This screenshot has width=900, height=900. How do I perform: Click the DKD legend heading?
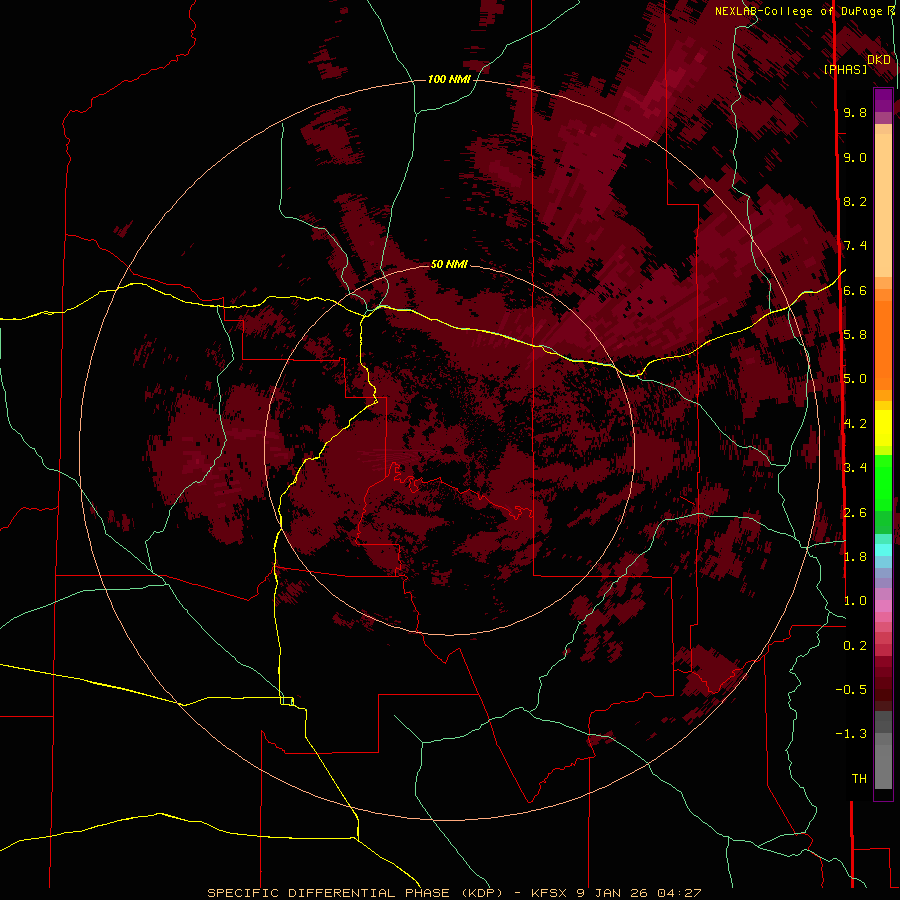pos(879,59)
